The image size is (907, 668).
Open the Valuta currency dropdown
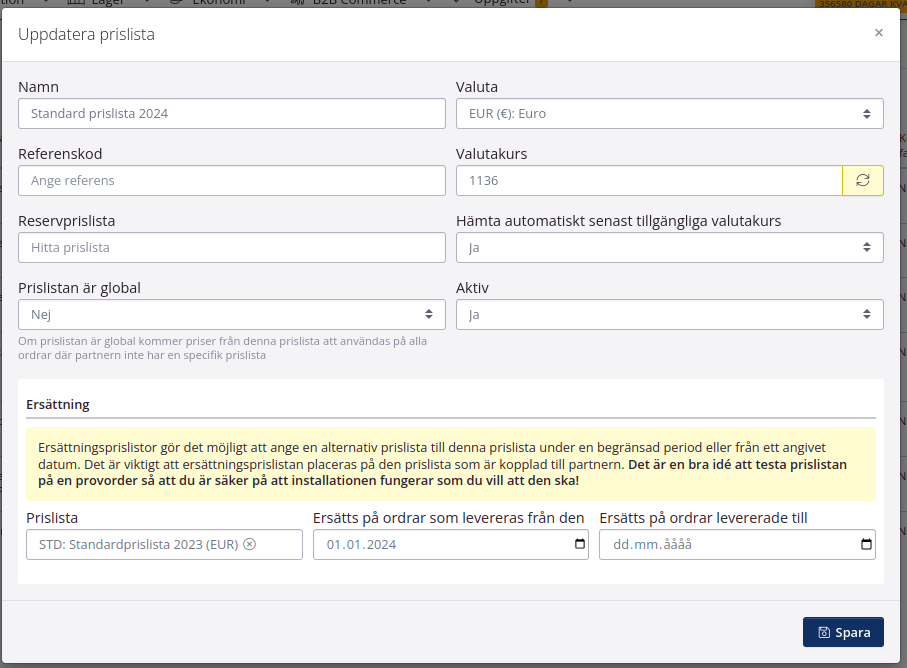(669, 114)
